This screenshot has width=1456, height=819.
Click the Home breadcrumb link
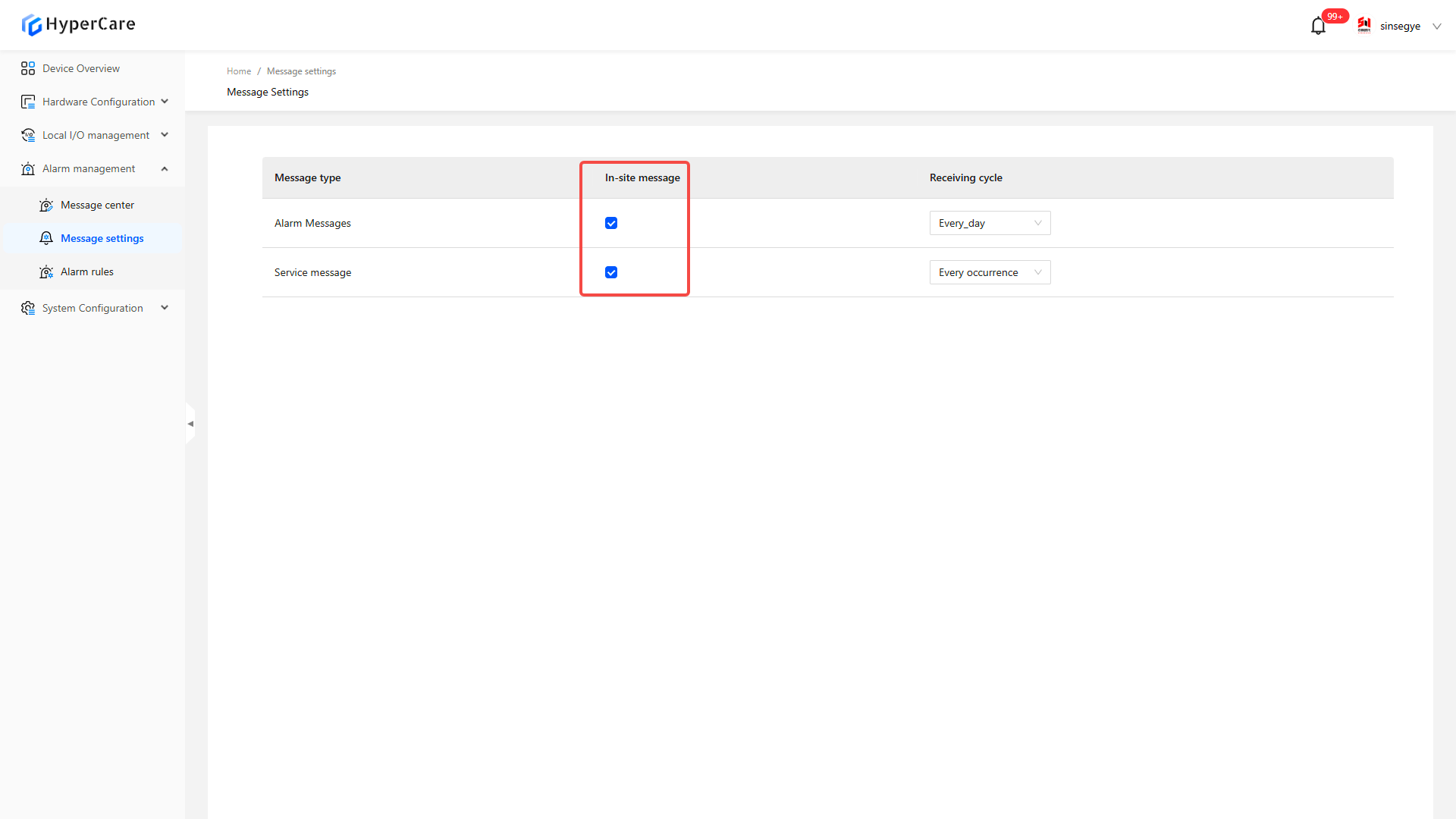pyautogui.click(x=238, y=71)
